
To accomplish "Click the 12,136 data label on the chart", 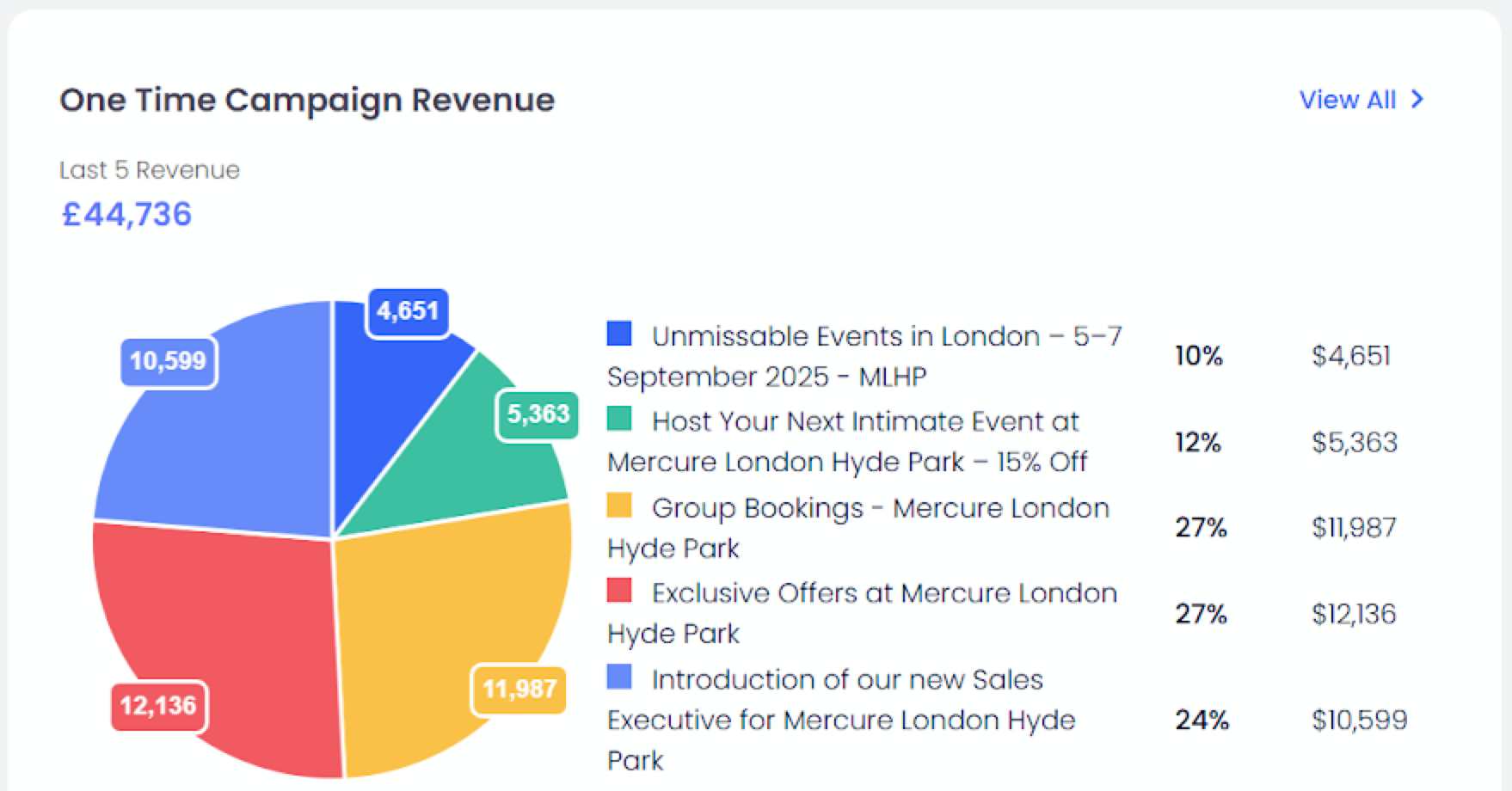I will [159, 706].
